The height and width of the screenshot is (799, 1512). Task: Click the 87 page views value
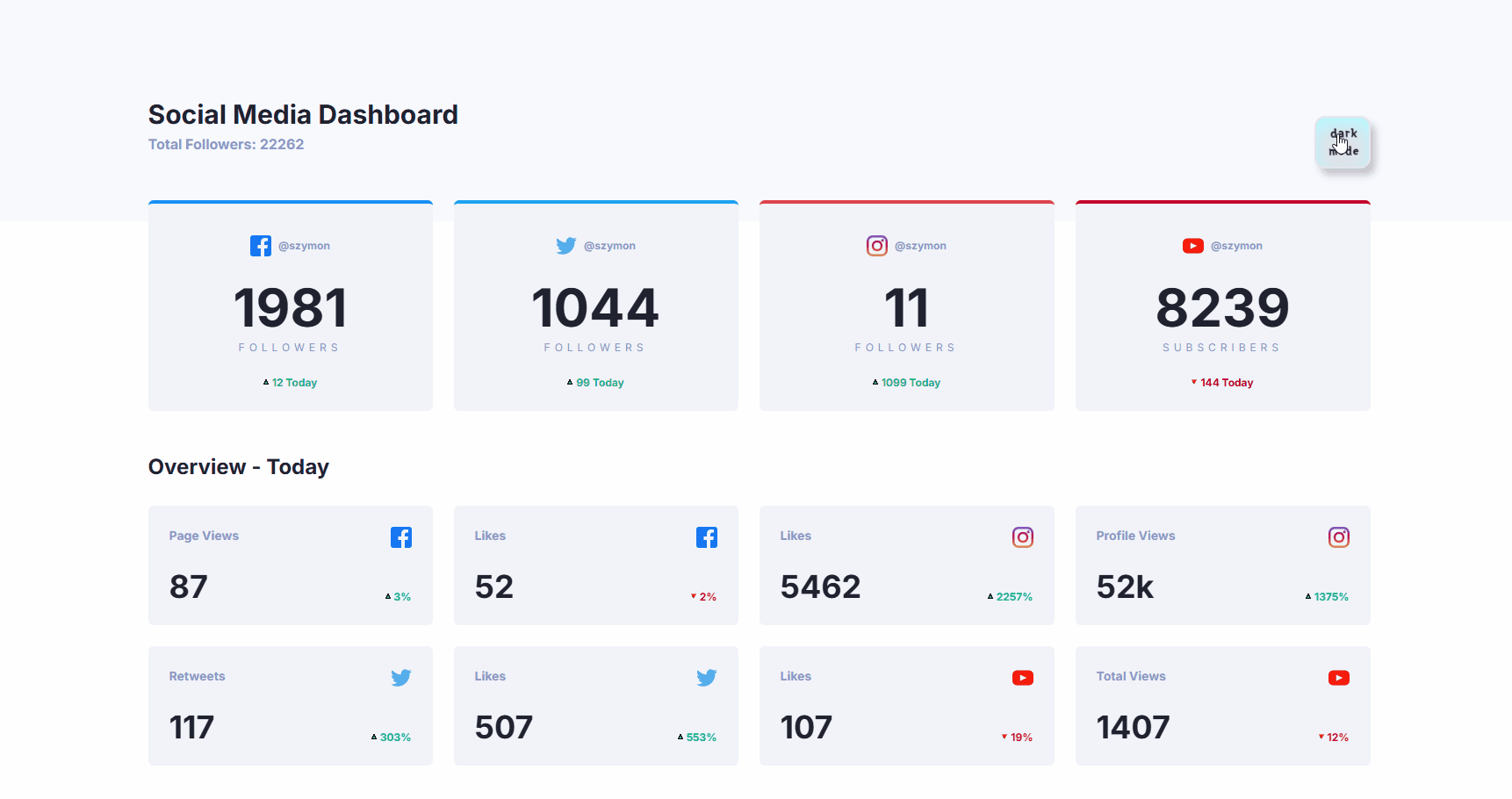click(x=189, y=587)
